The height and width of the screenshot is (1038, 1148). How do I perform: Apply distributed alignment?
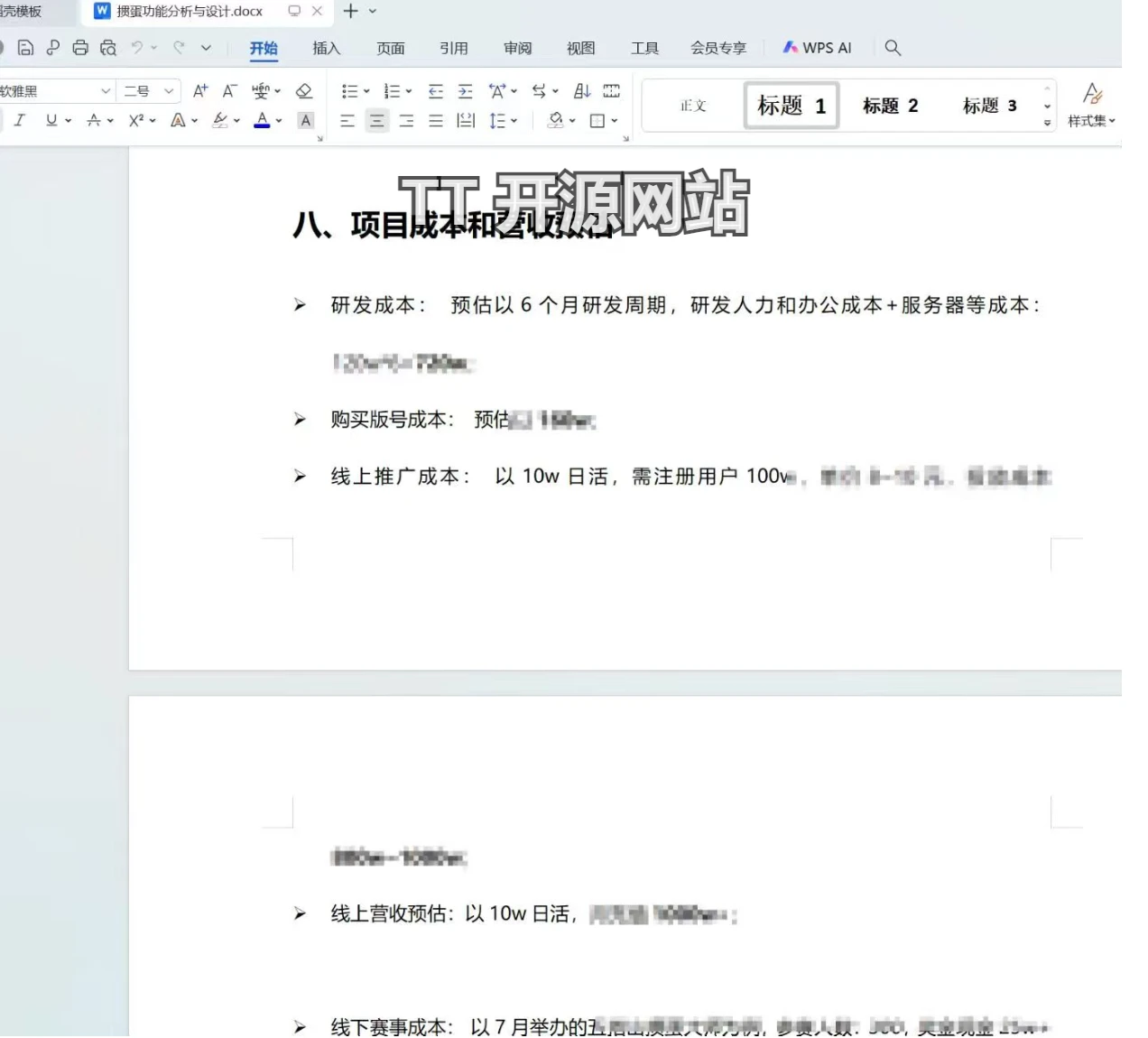point(466,120)
